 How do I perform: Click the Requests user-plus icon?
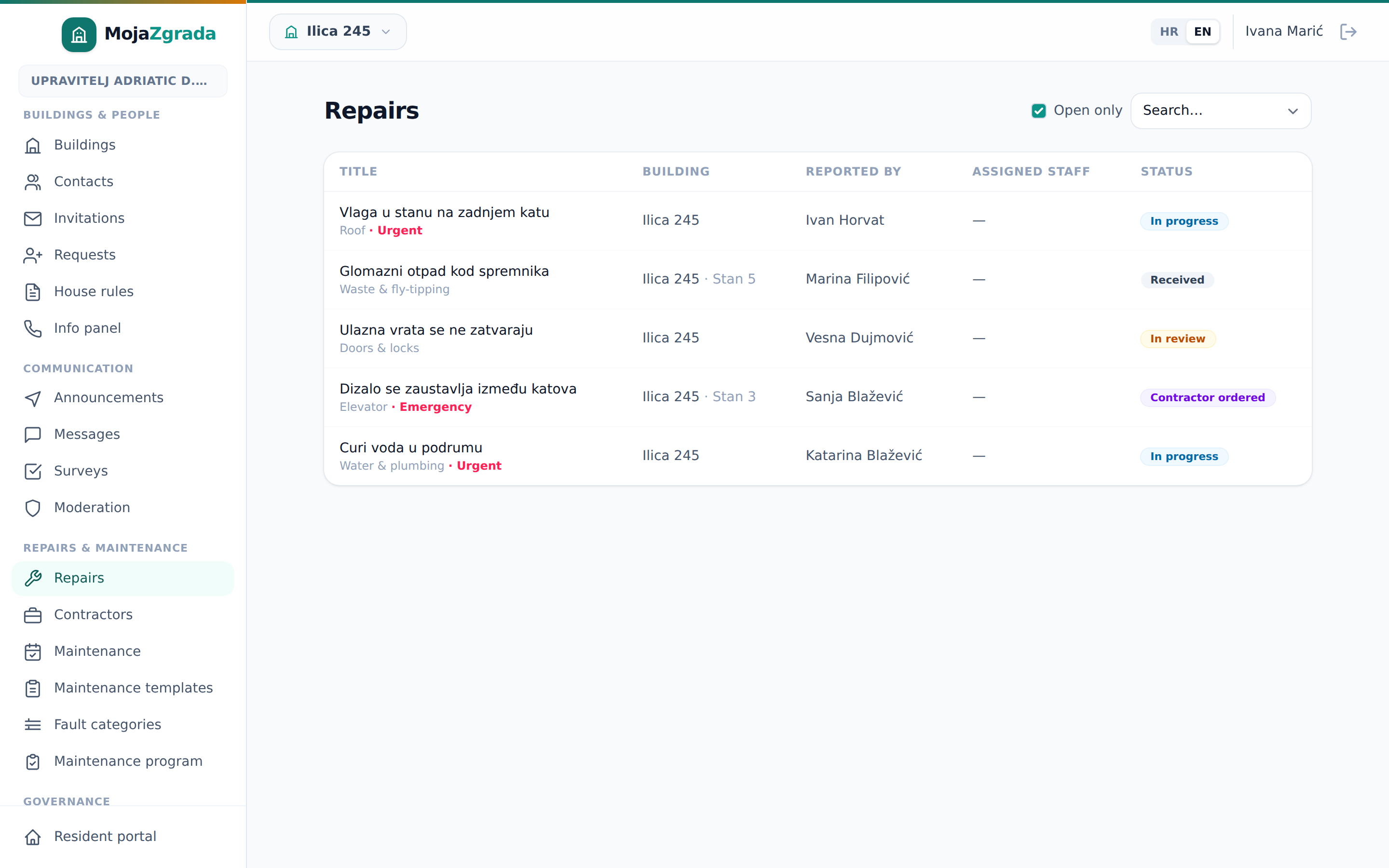33,256
